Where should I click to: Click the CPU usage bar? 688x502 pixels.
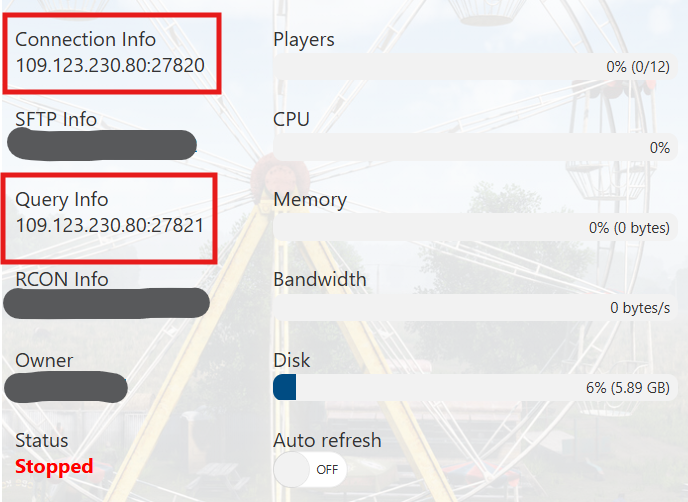pos(475,147)
